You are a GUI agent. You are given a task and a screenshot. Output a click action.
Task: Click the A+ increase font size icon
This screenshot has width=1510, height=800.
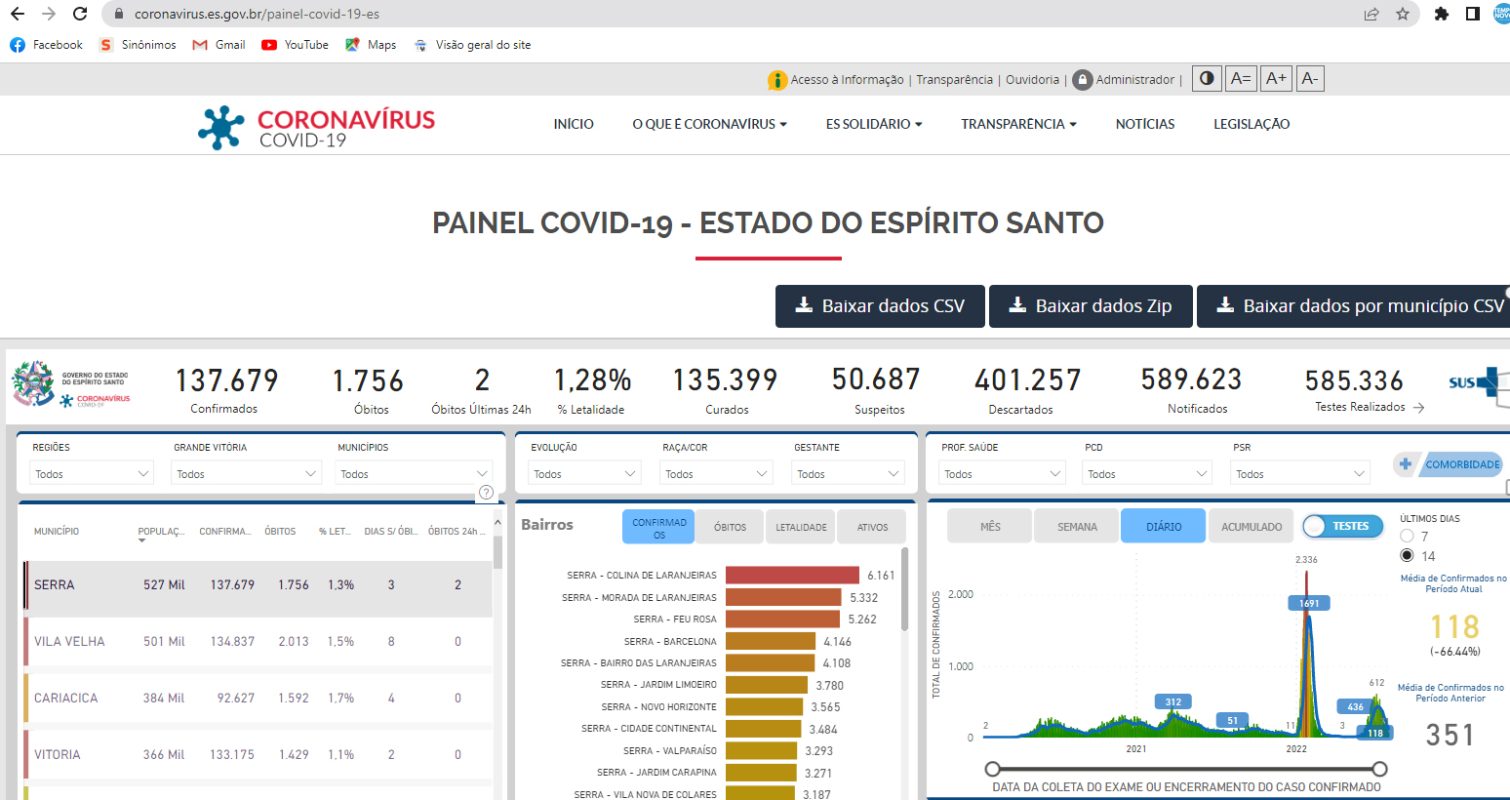click(1275, 79)
